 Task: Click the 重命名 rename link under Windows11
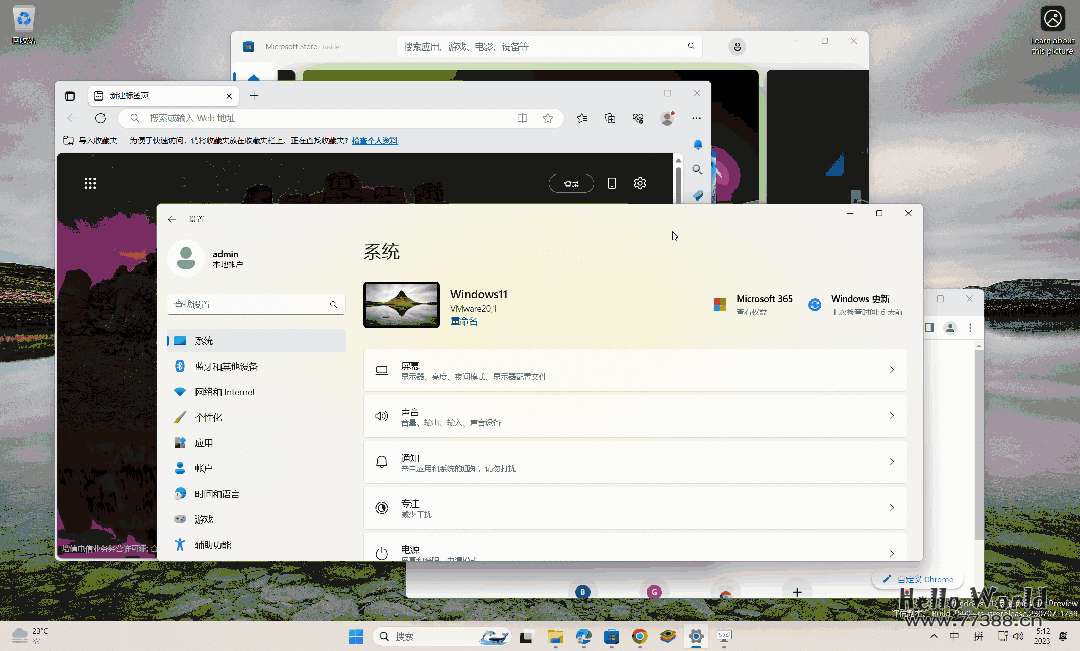[x=463, y=321]
